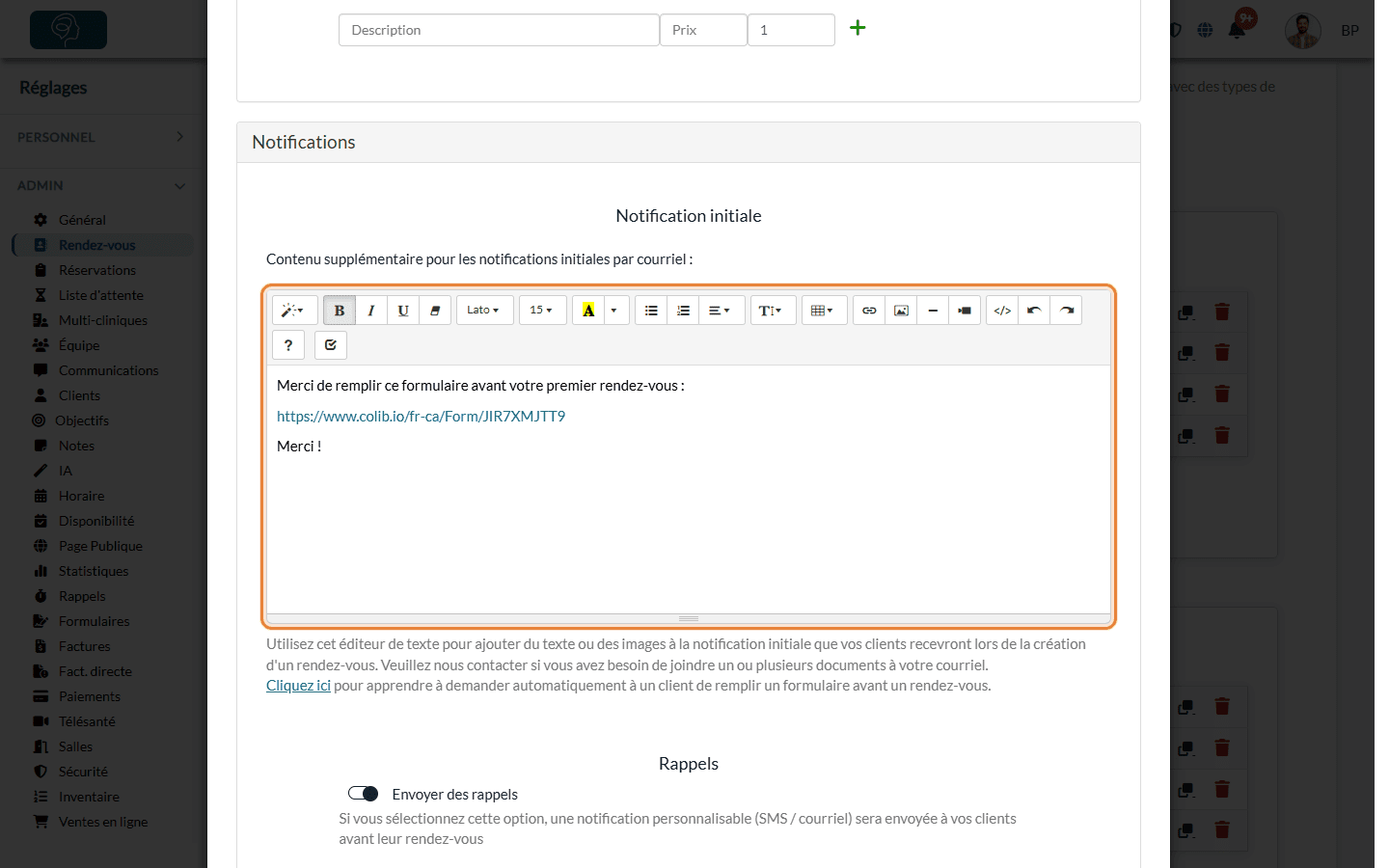The height and width of the screenshot is (868, 1389).
Task: Add item with the green plus icon
Action: tap(858, 28)
